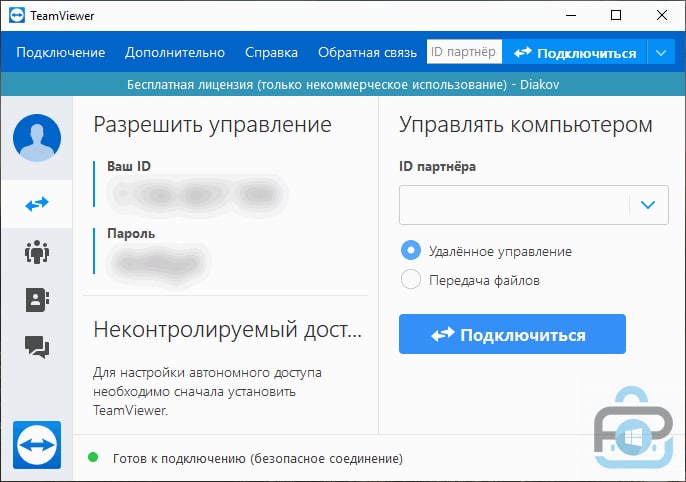
Task: Click the Разрешить управление heading
Action: (212, 125)
